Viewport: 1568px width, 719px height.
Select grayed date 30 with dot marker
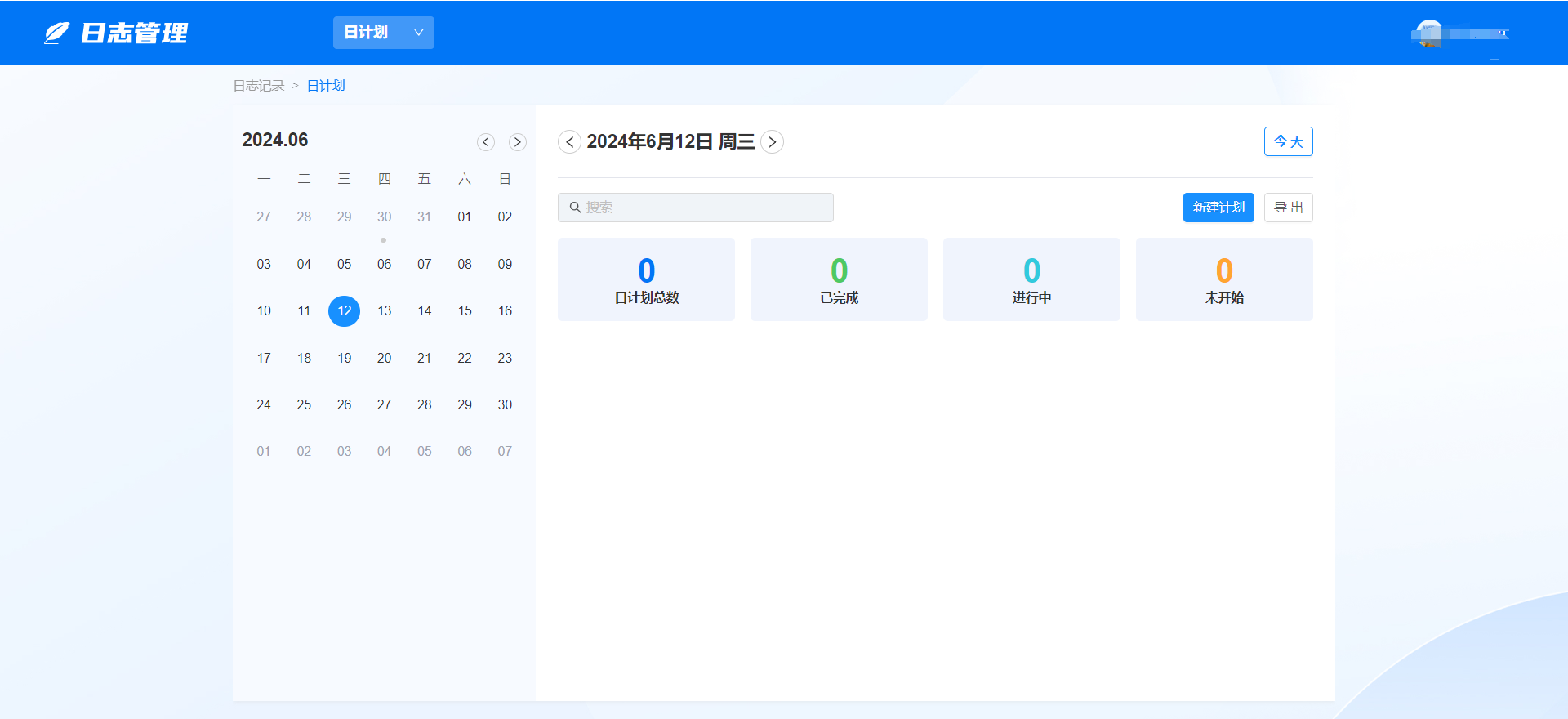click(385, 217)
